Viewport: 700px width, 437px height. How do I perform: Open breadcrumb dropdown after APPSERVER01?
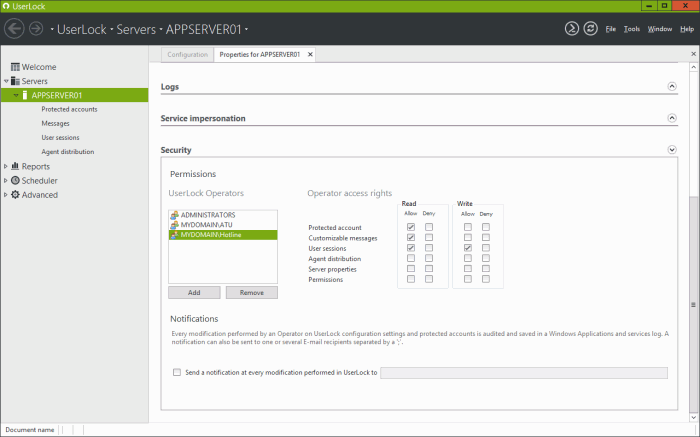246,29
